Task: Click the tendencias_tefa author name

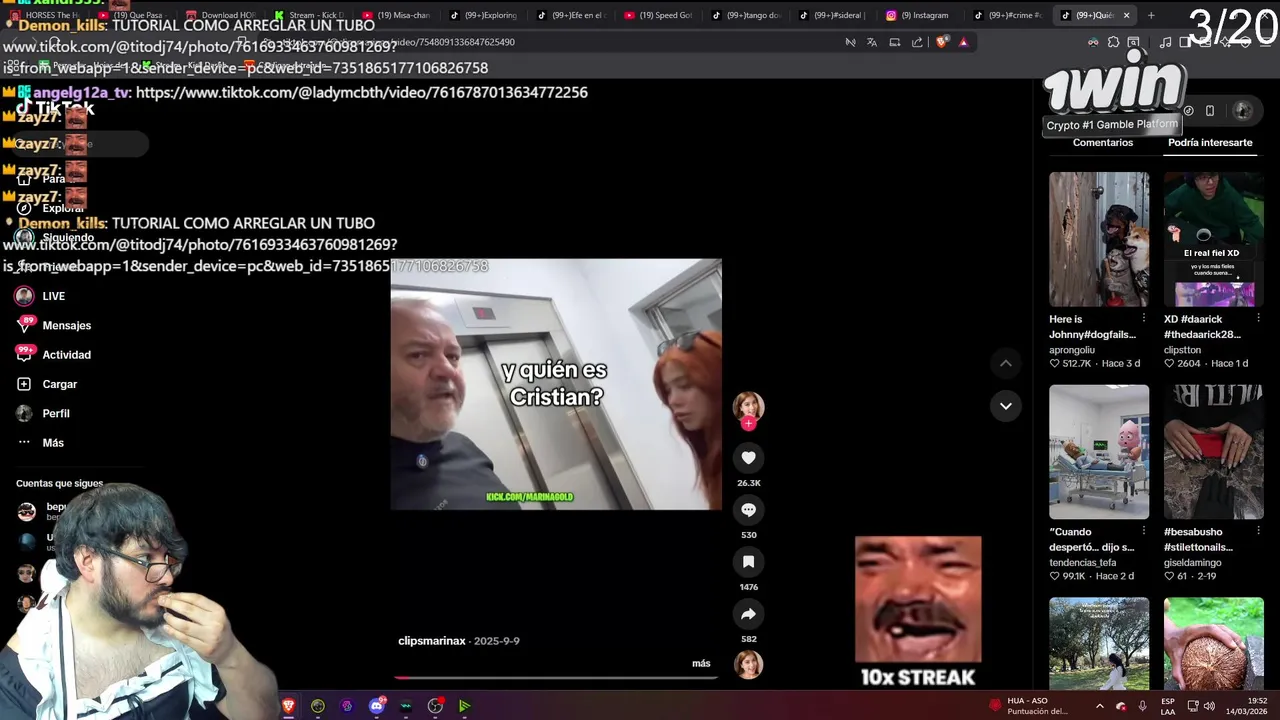Action: (1083, 562)
